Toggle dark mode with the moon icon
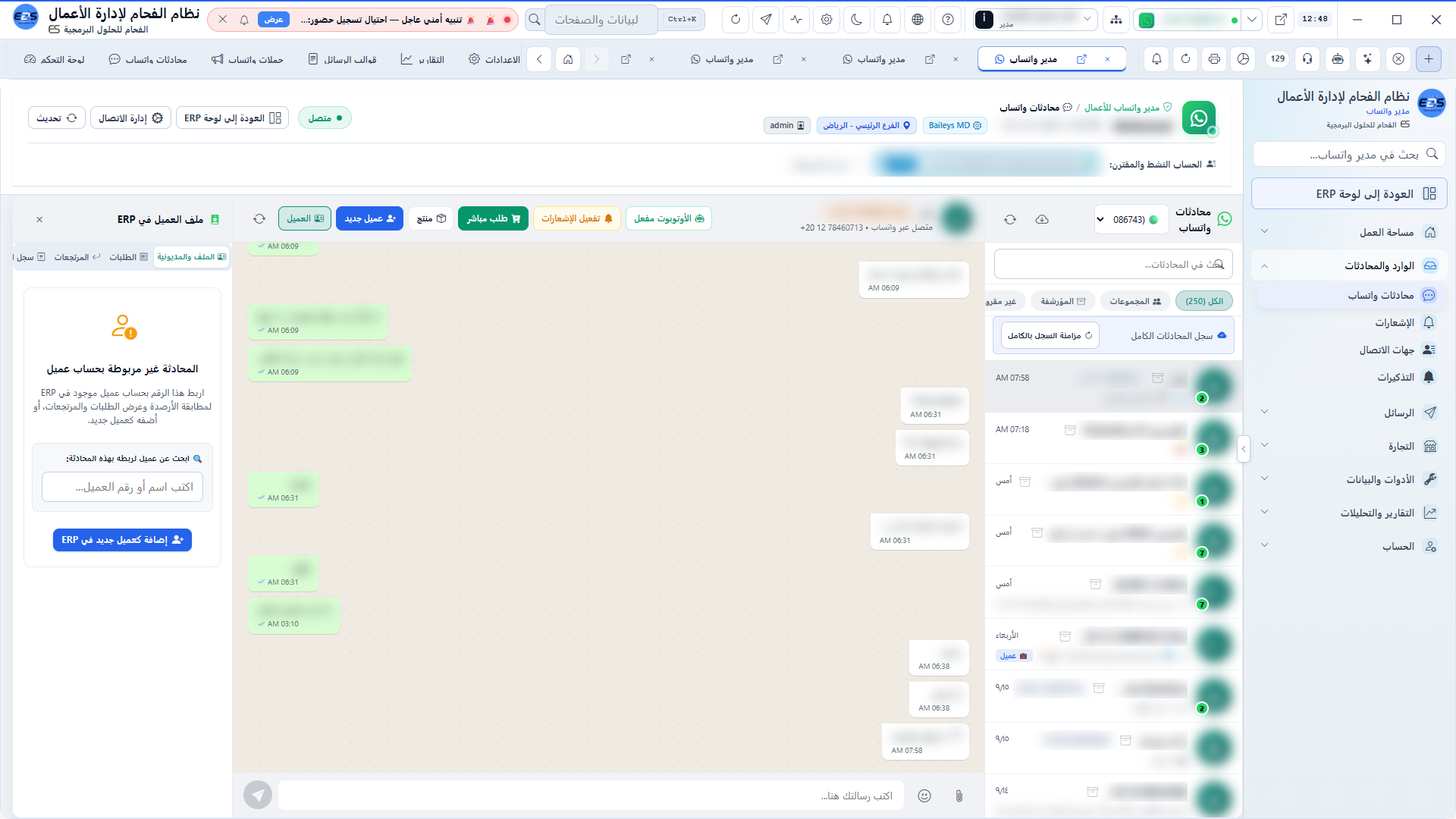Image resolution: width=1456 pixels, height=819 pixels. 857,20
